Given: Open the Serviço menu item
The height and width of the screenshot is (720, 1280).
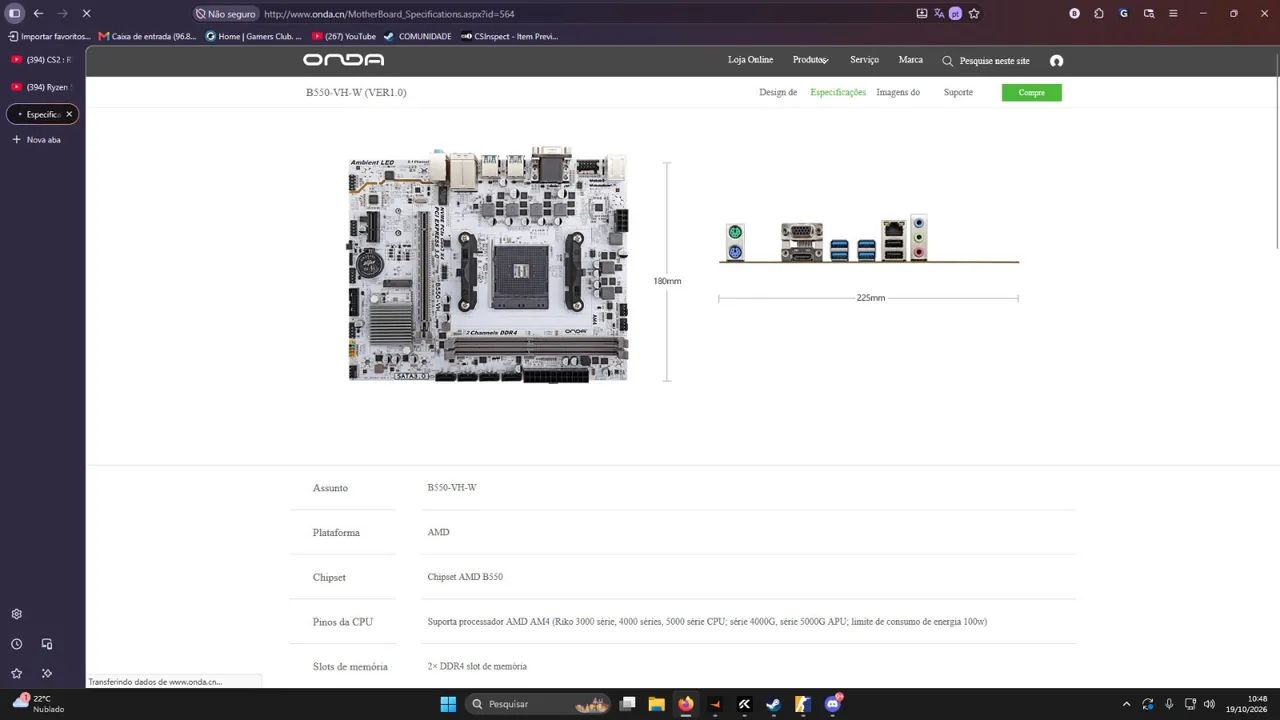Looking at the screenshot, I should pyautogui.click(x=864, y=60).
